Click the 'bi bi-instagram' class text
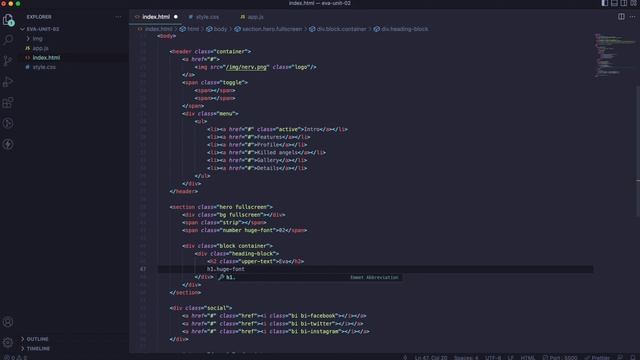The image size is (640, 360). pyautogui.click(x=316, y=331)
